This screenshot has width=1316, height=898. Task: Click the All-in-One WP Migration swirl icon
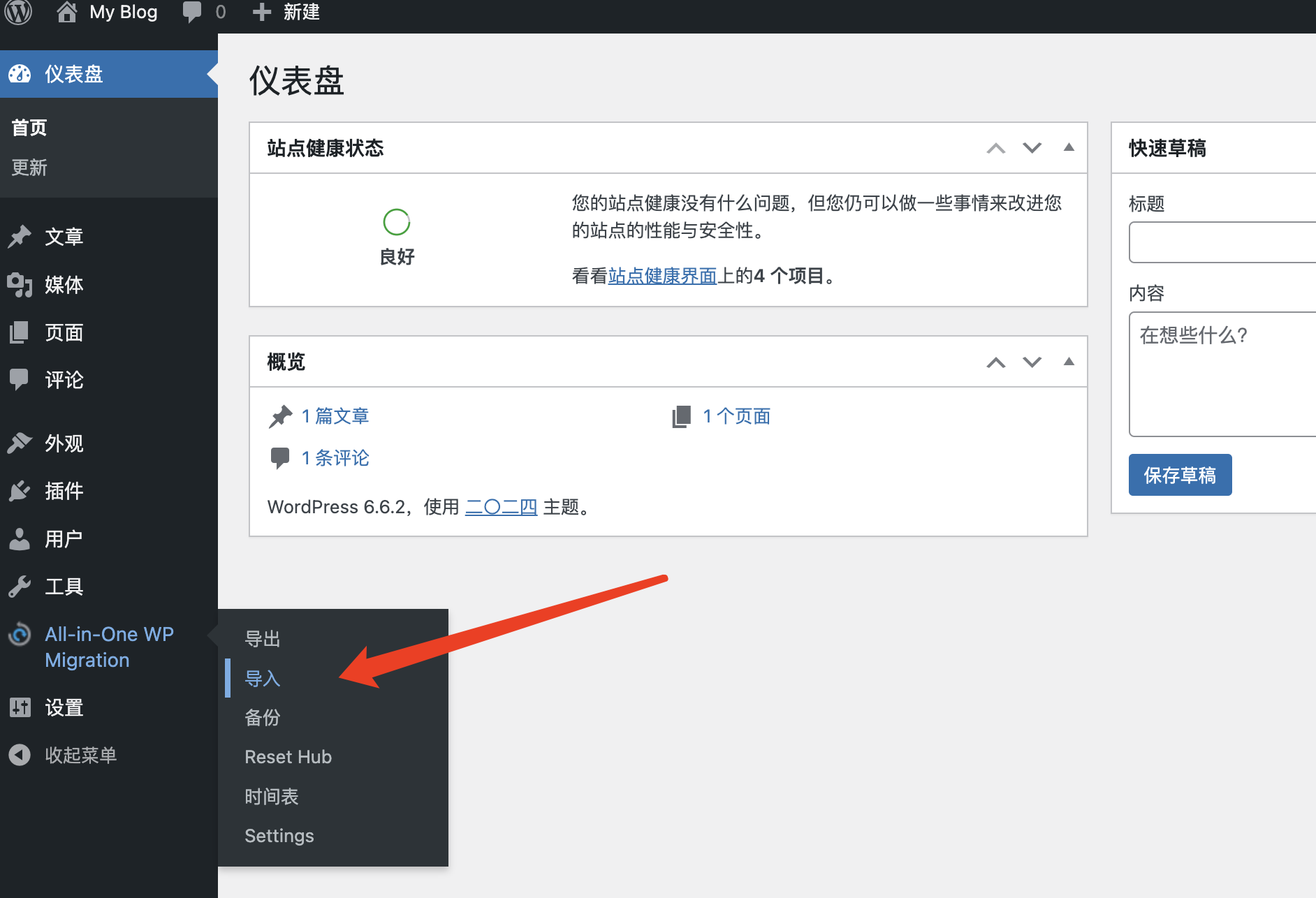click(x=20, y=634)
